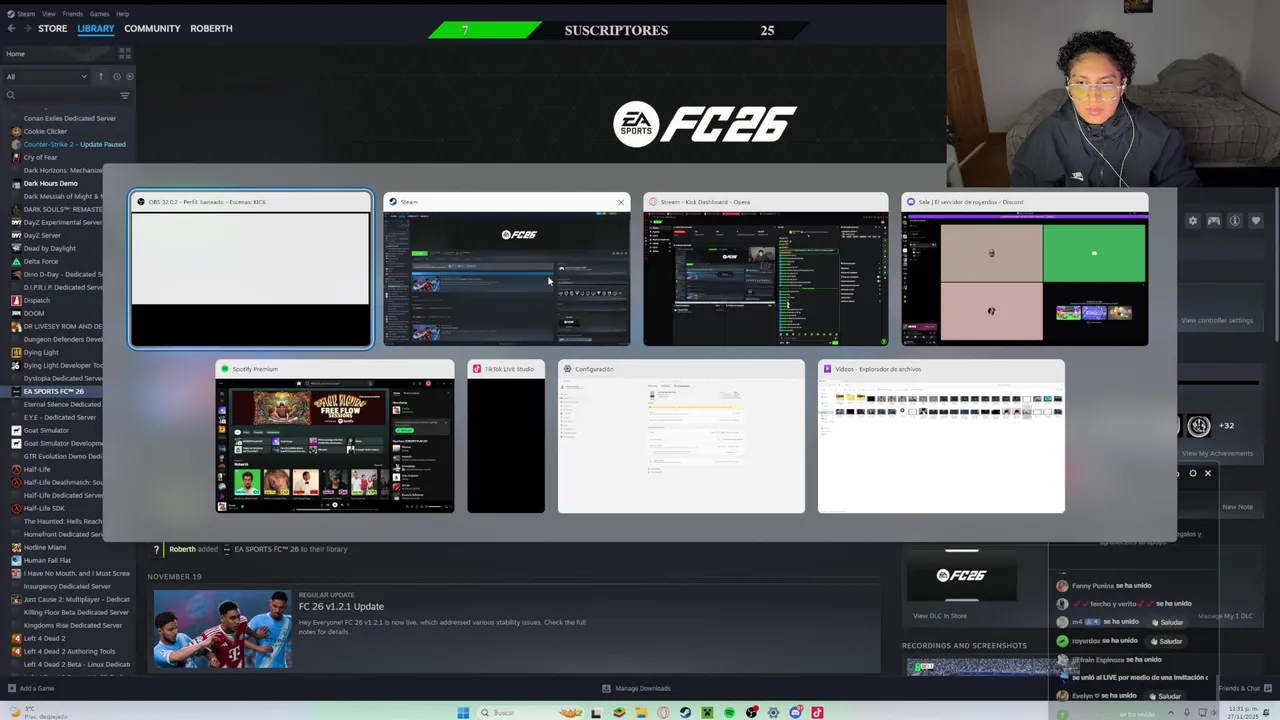This screenshot has width=1280, height=720.
Task: Open the Help menu
Action: pyautogui.click(x=122, y=14)
